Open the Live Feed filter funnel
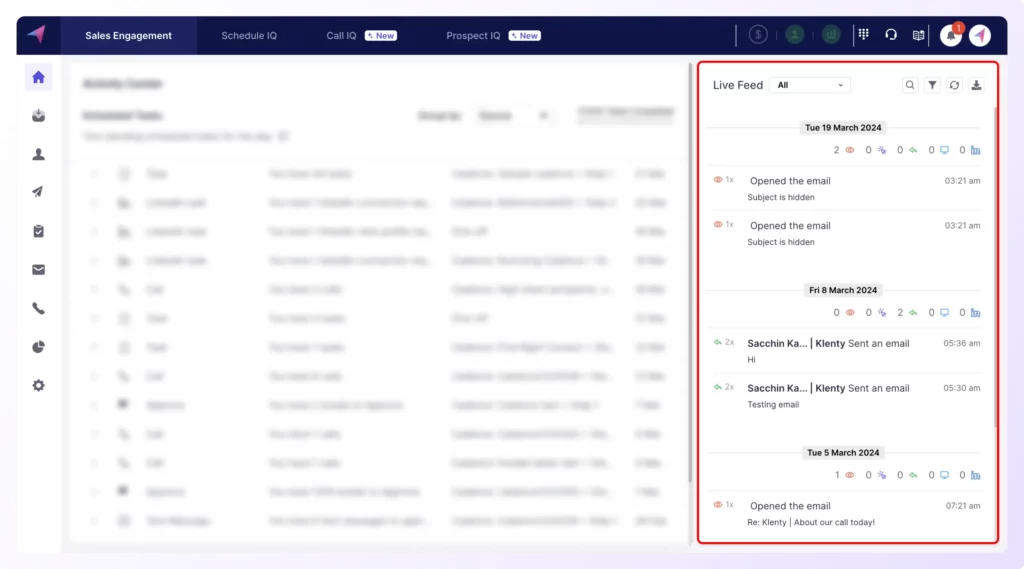This screenshot has width=1024, height=569. (x=932, y=85)
